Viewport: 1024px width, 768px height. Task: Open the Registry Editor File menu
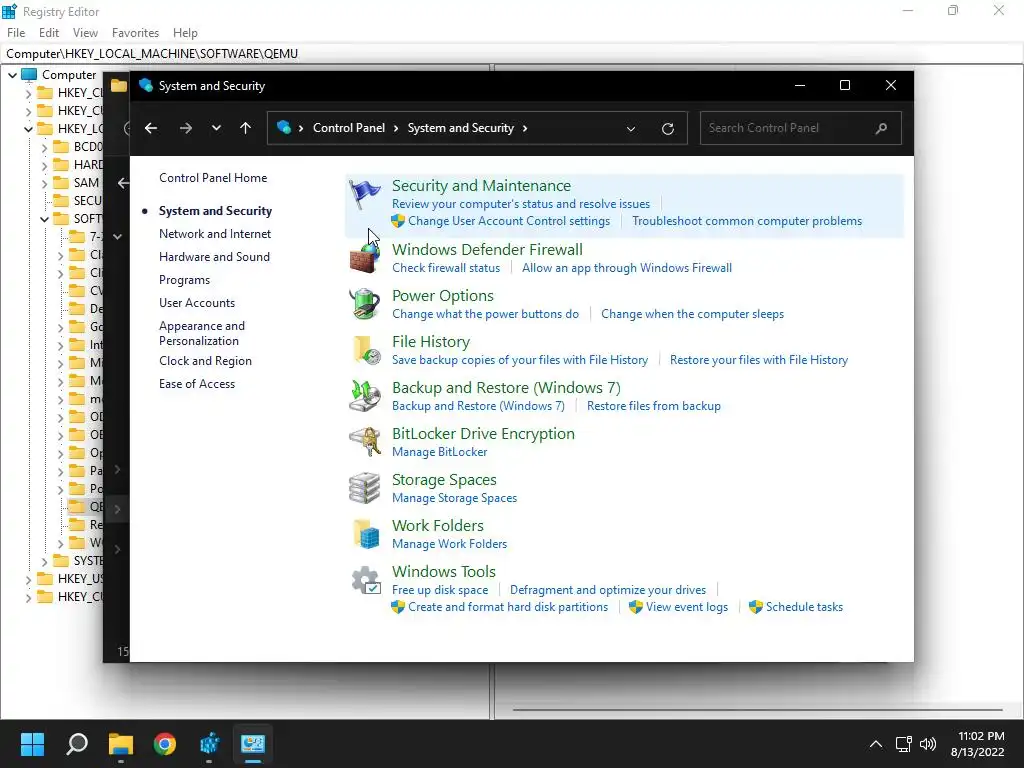(16, 33)
